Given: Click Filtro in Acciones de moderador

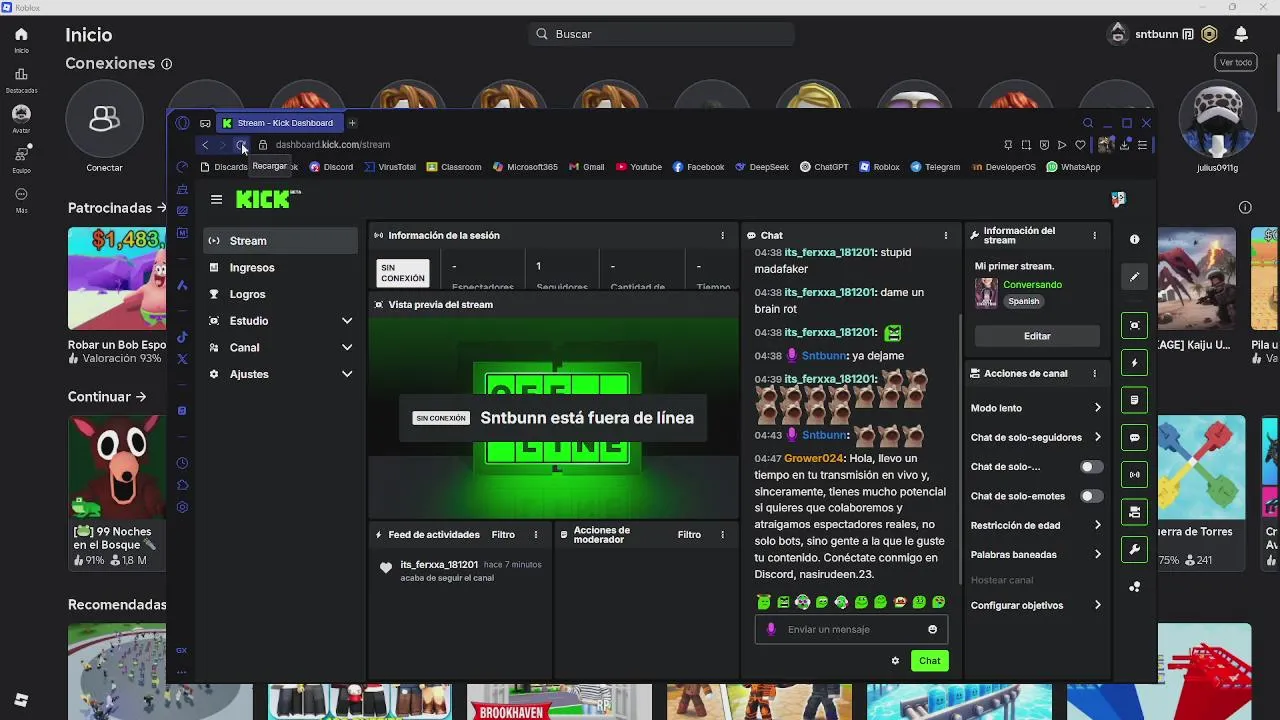Looking at the screenshot, I should [x=689, y=535].
